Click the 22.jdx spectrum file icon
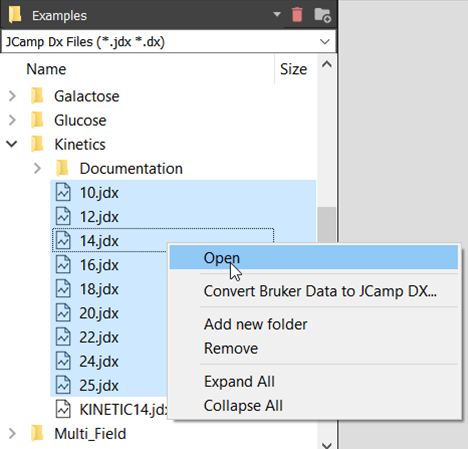468x449 pixels. click(63, 337)
